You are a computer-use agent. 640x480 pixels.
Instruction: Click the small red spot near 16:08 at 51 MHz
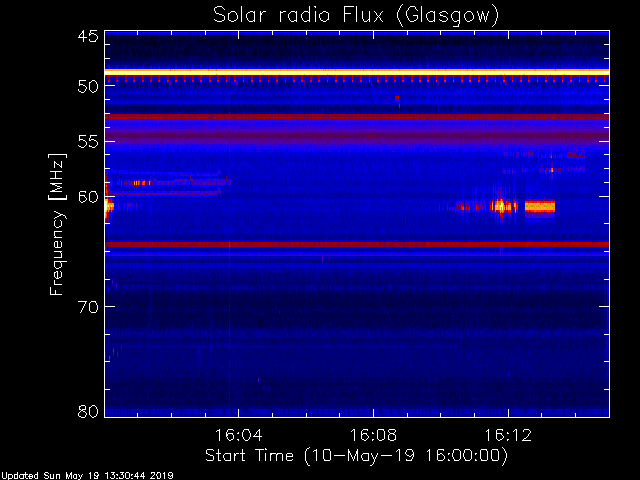(397, 98)
